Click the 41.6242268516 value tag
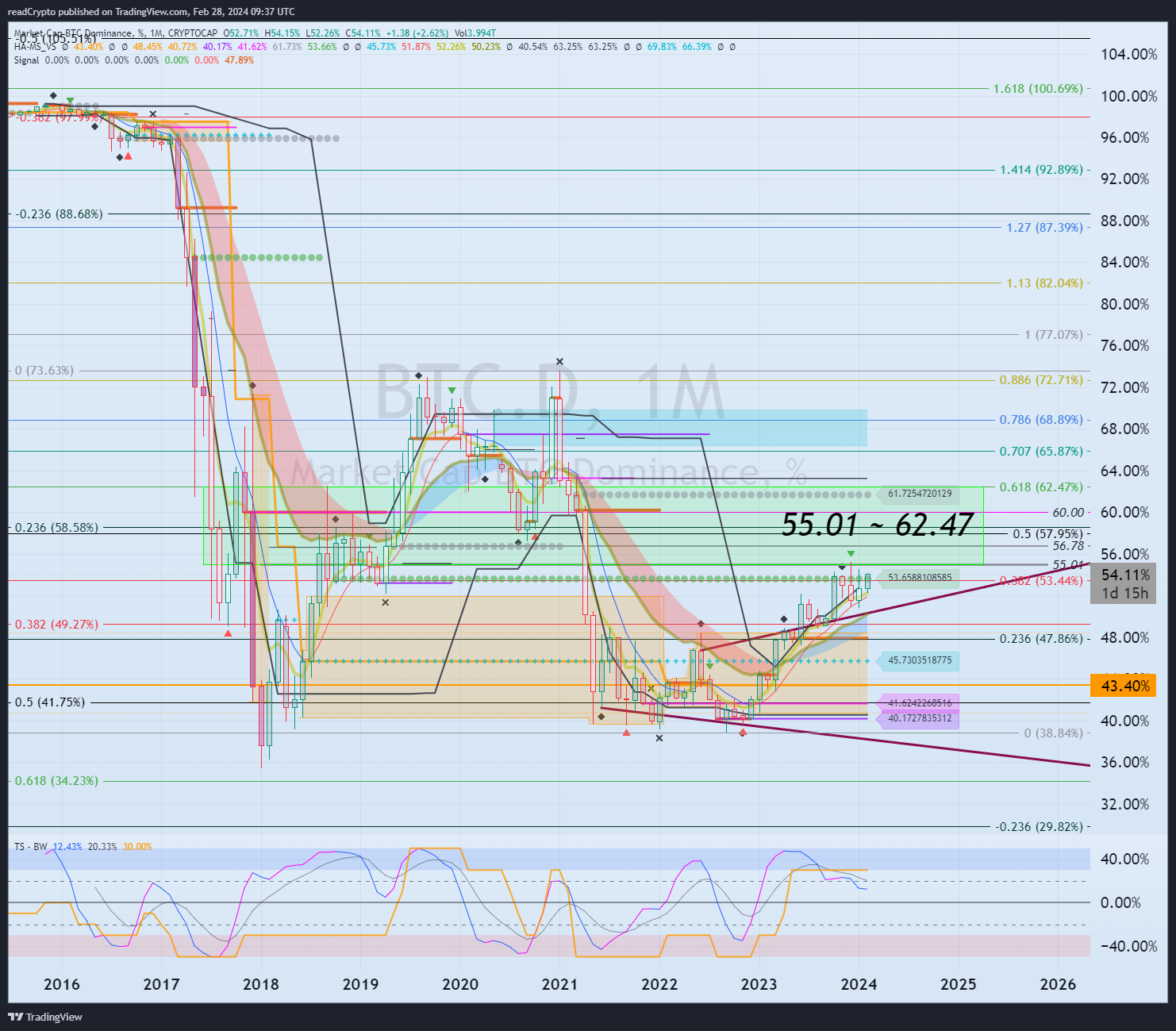 (x=920, y=702)
